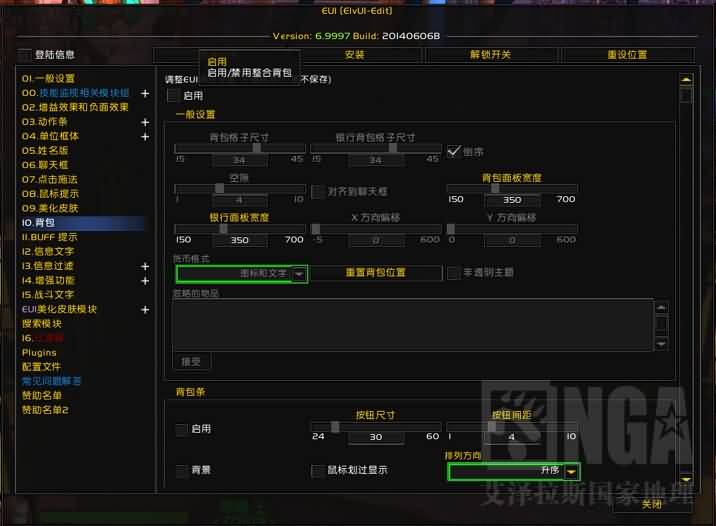The height and width of the screenshot is (526, 716).
Task: Expand the 14.增强功能 plus icon
Action: pos(145,281)
